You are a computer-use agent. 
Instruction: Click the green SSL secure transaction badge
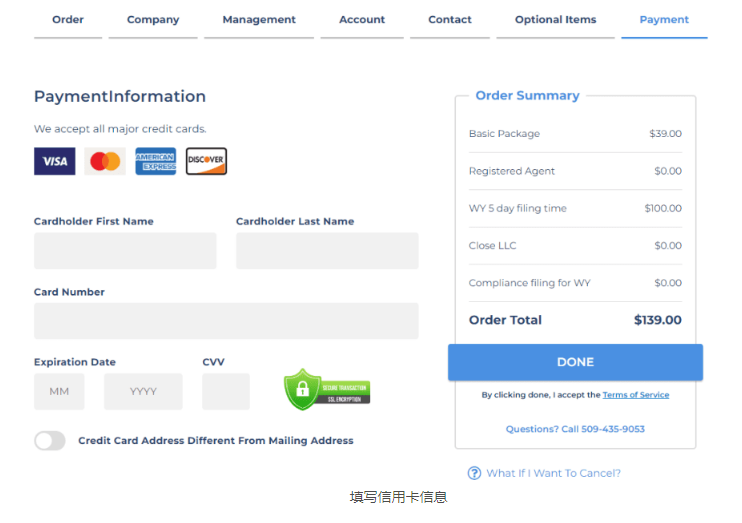click(326, 389)
